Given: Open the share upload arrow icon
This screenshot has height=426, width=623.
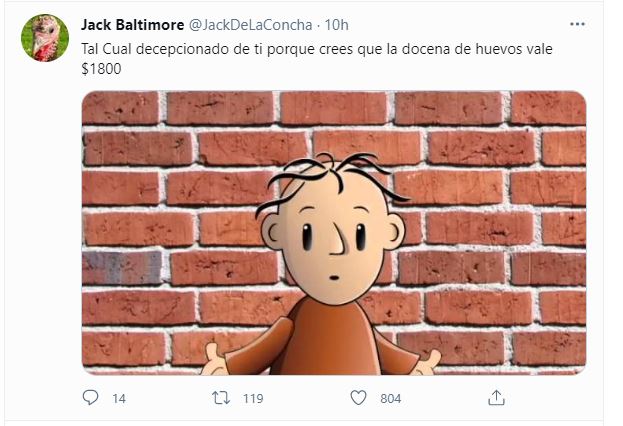Looking at the screenshot, I should pyautogui.click(x=496, y=397).
